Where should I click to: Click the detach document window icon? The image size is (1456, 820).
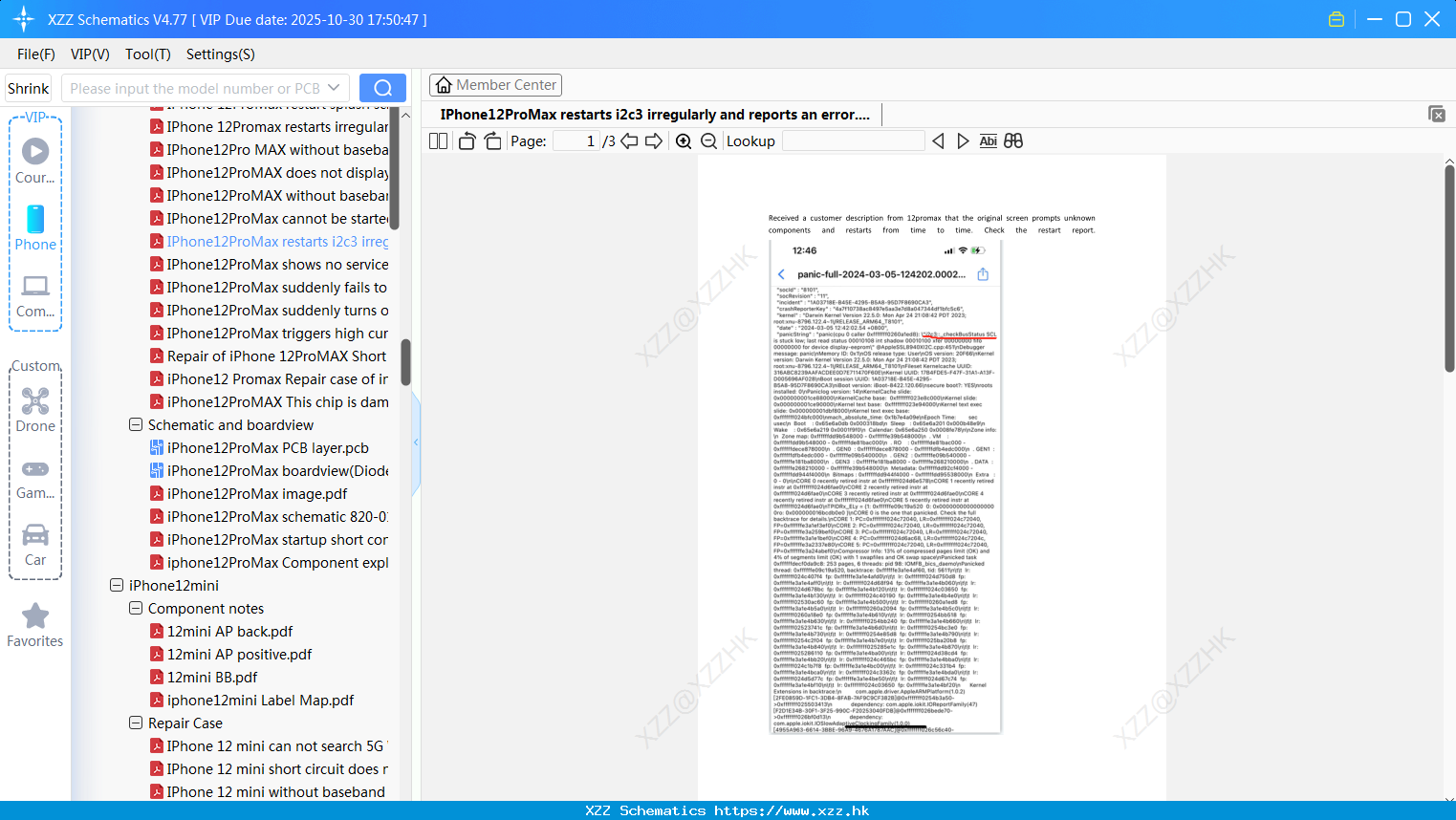click(1436, 114)
